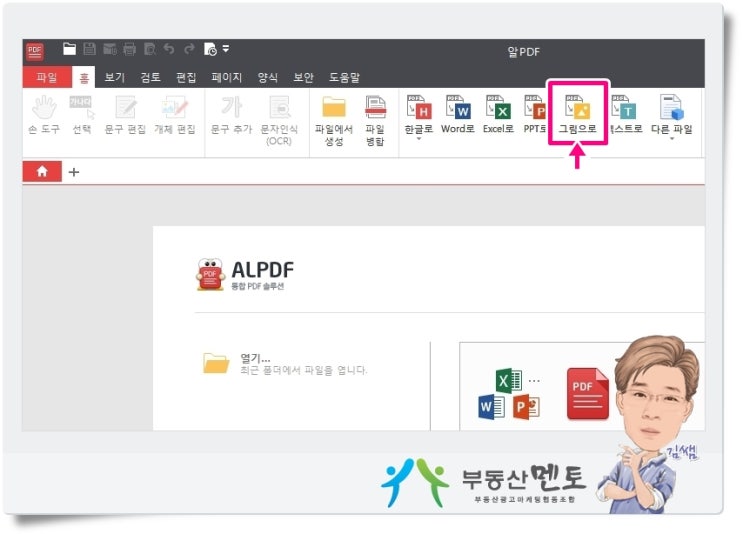
Task: Convert PDF to text with 텍스트로
Action: [x=625, y=114]
